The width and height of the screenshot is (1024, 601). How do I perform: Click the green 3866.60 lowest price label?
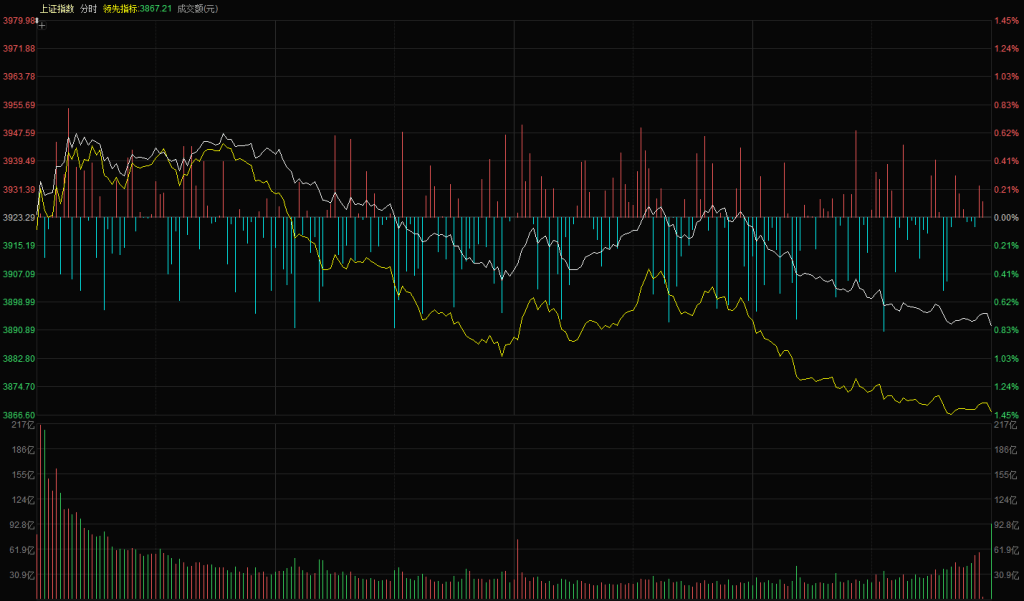[18, 415]
